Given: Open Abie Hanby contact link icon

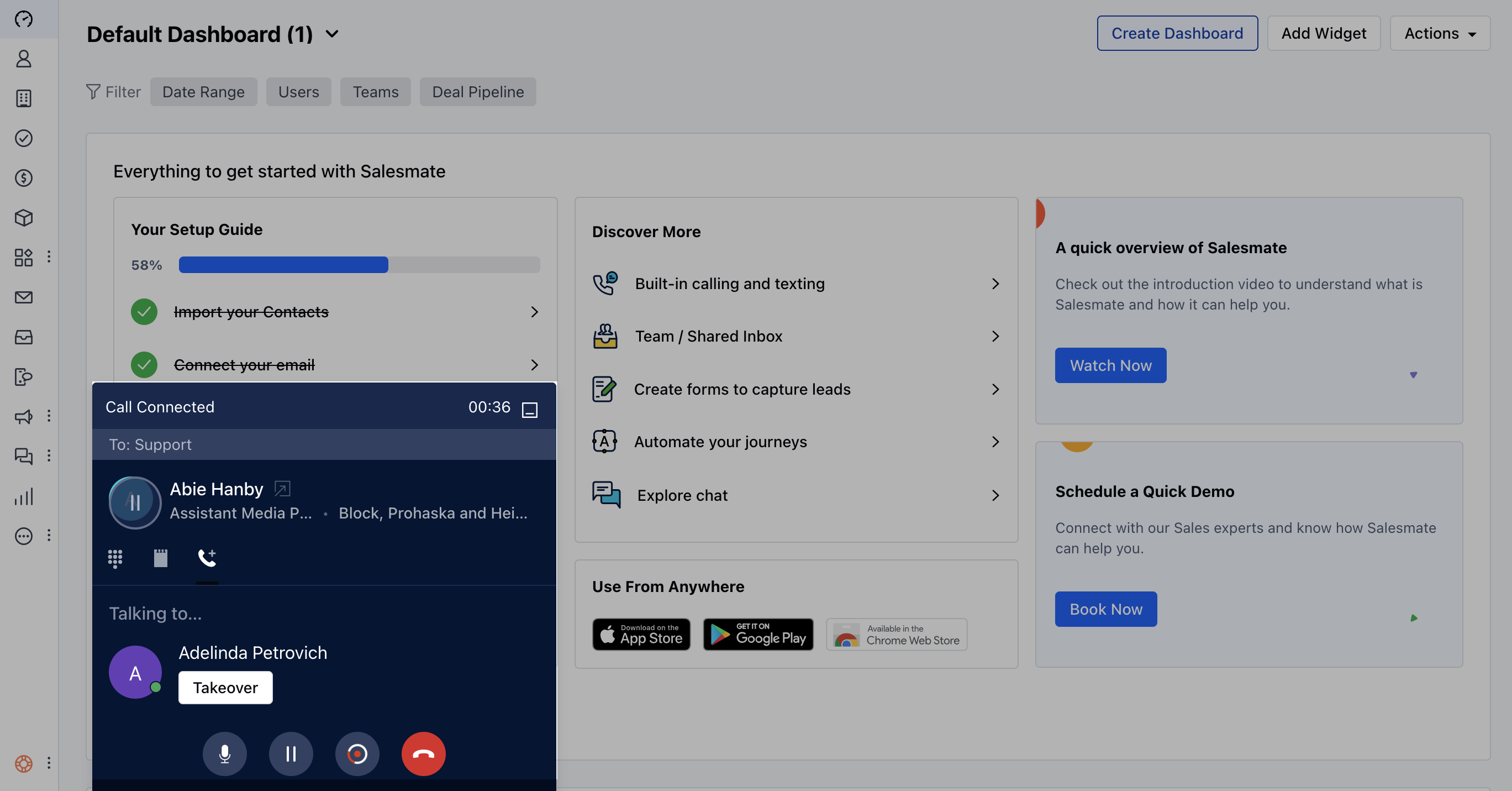Looking at the screenshot, I should click(282, 489).
